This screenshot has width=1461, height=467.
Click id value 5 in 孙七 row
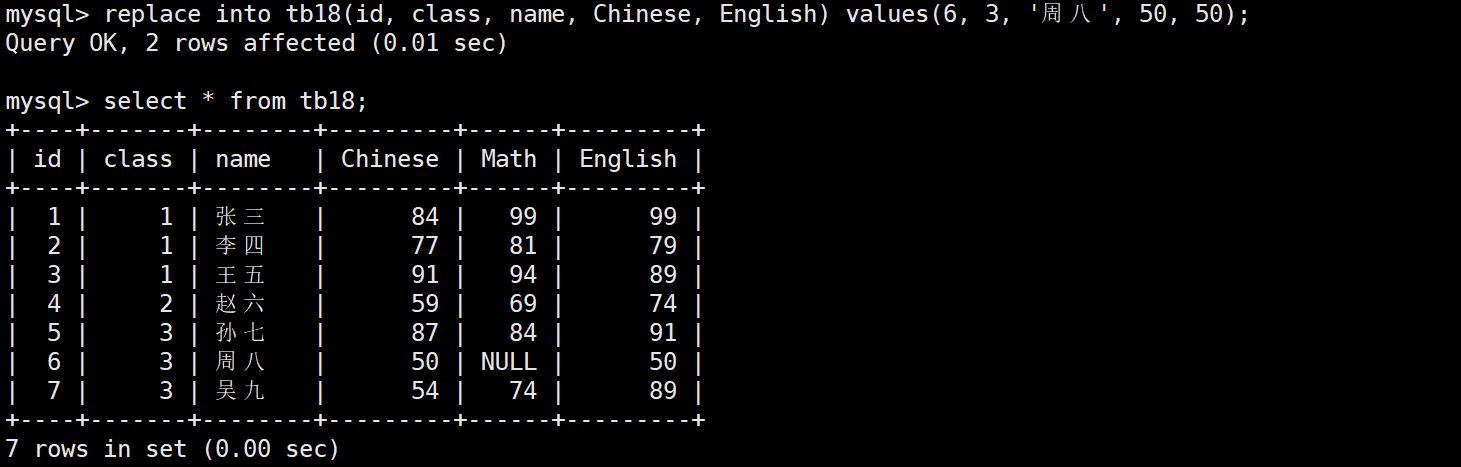[x=54, y=333]
